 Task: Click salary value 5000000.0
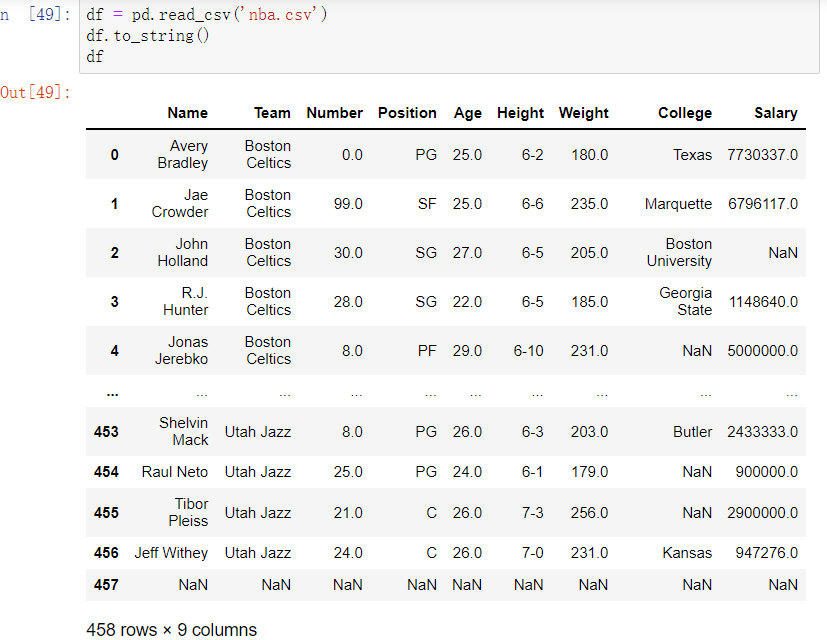763,351
